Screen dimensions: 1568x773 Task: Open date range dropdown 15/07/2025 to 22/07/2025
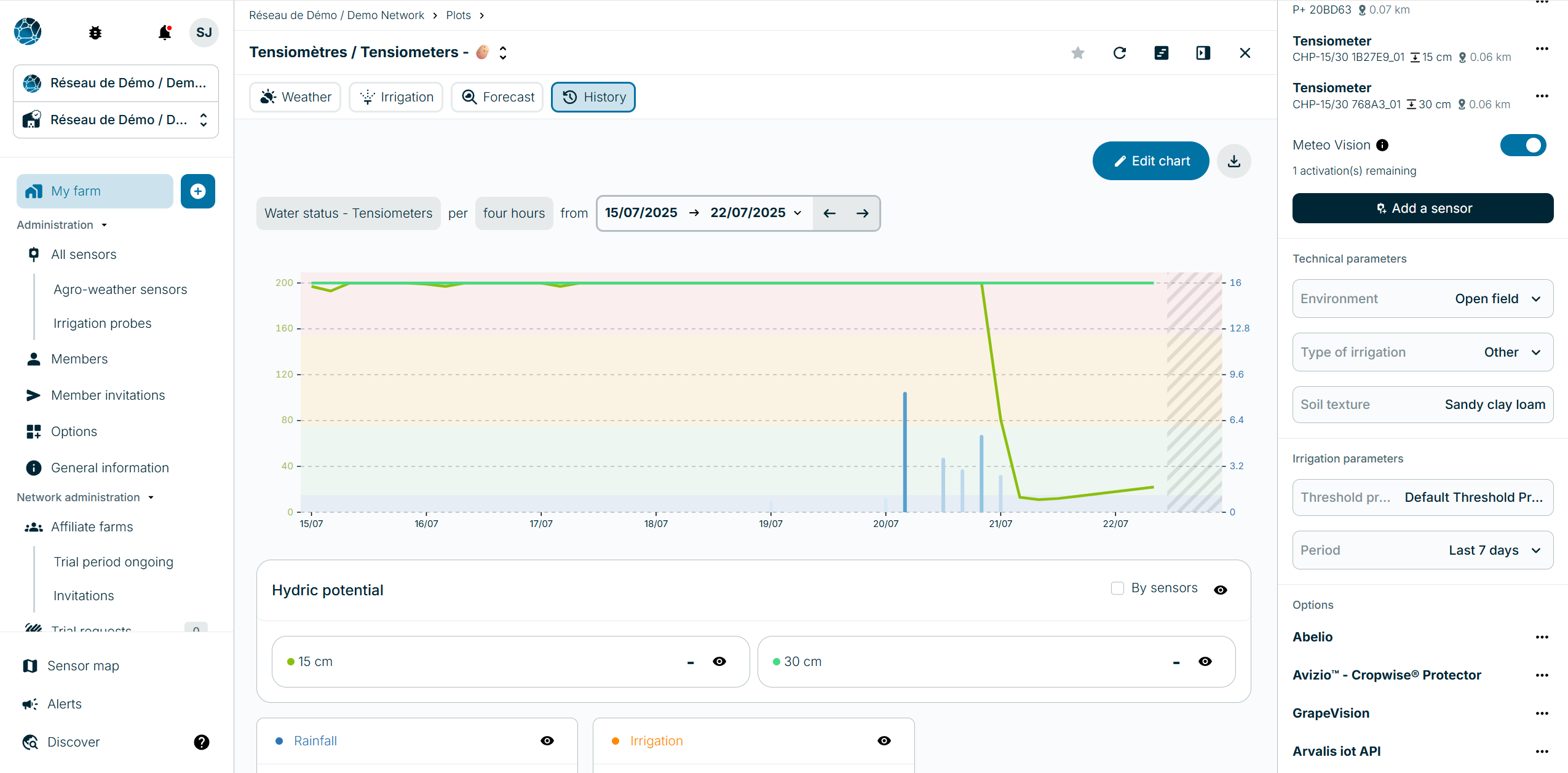(705, 213)
